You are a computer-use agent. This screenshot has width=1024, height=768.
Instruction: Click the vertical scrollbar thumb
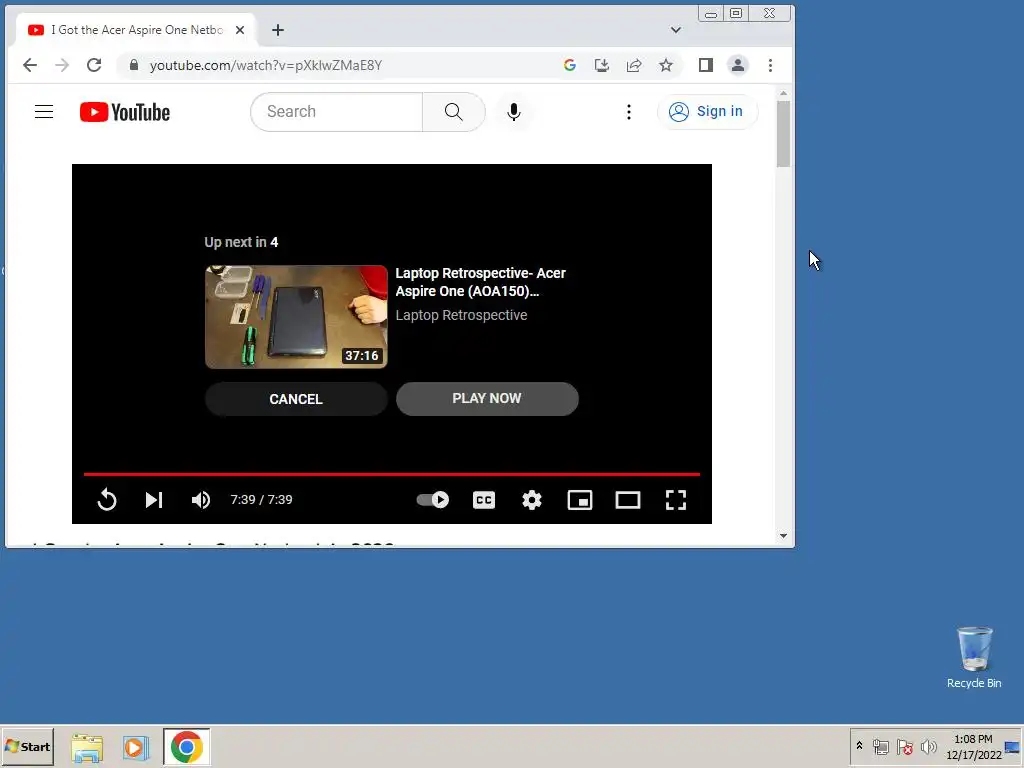pos(784,135)
